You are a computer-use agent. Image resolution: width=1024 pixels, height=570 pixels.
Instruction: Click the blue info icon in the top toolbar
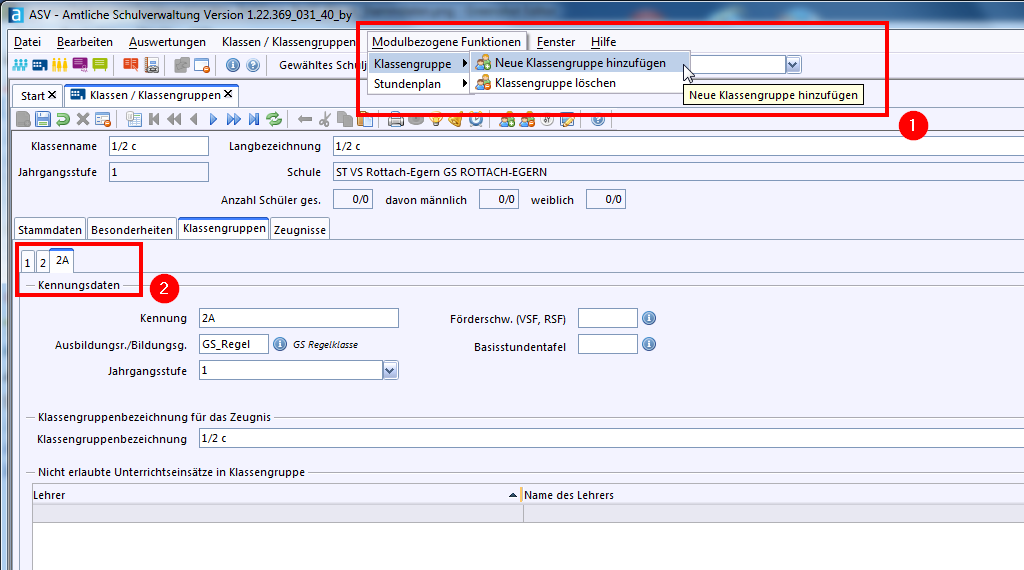pyautogui.click(x=232, y=65)
